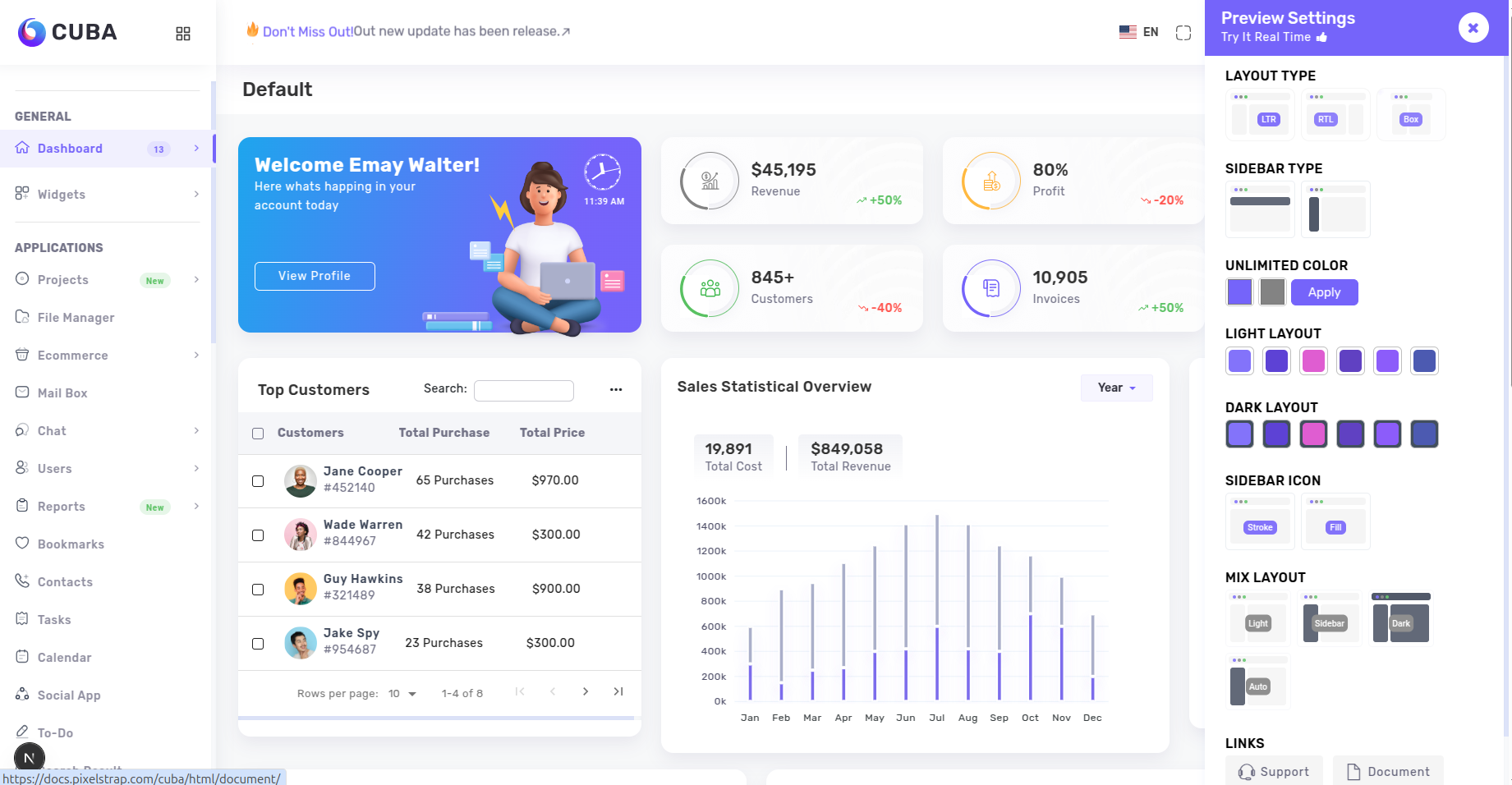Click the View Profile button
1512x785 pixels.
tap(315, 276)
